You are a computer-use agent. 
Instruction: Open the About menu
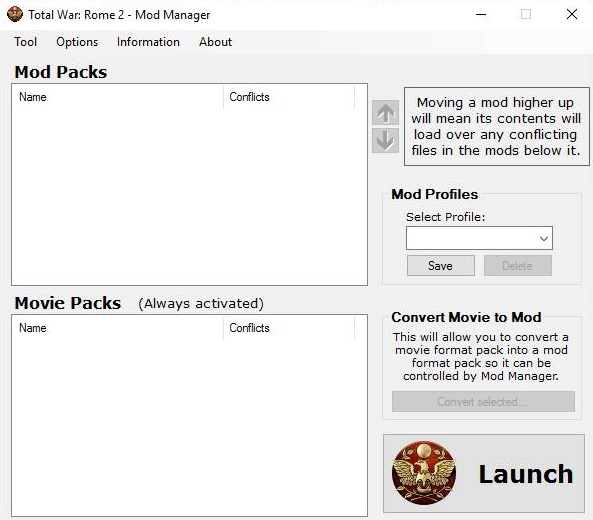point(216,42)
